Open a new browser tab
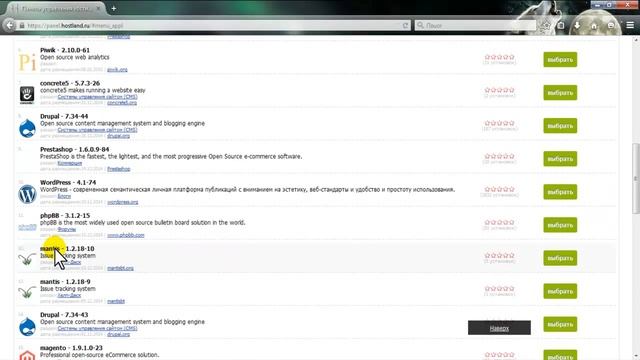640x360 pixels. [114, 8]
